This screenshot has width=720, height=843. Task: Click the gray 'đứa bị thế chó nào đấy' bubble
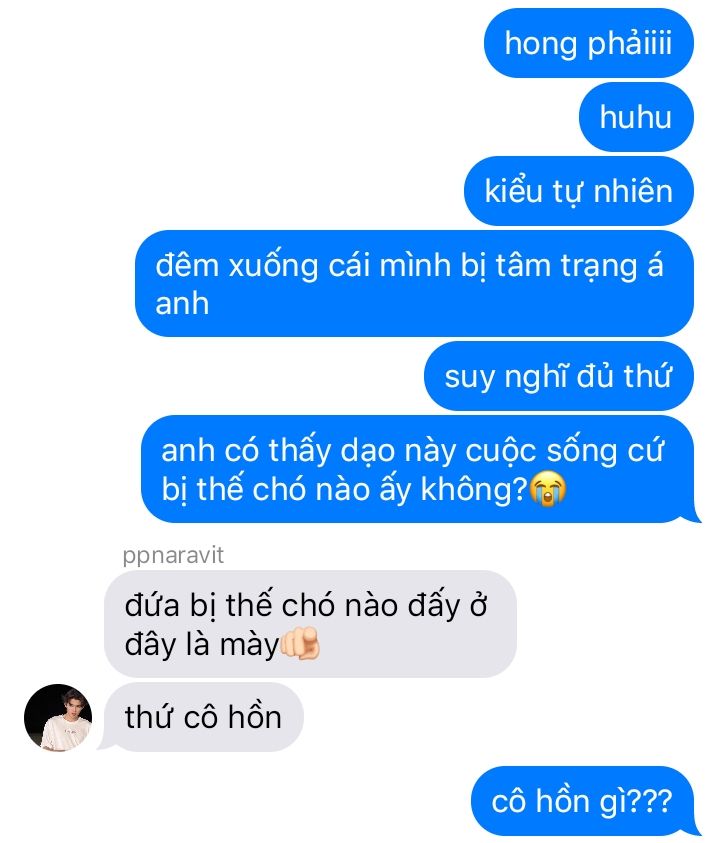[310, 624]
